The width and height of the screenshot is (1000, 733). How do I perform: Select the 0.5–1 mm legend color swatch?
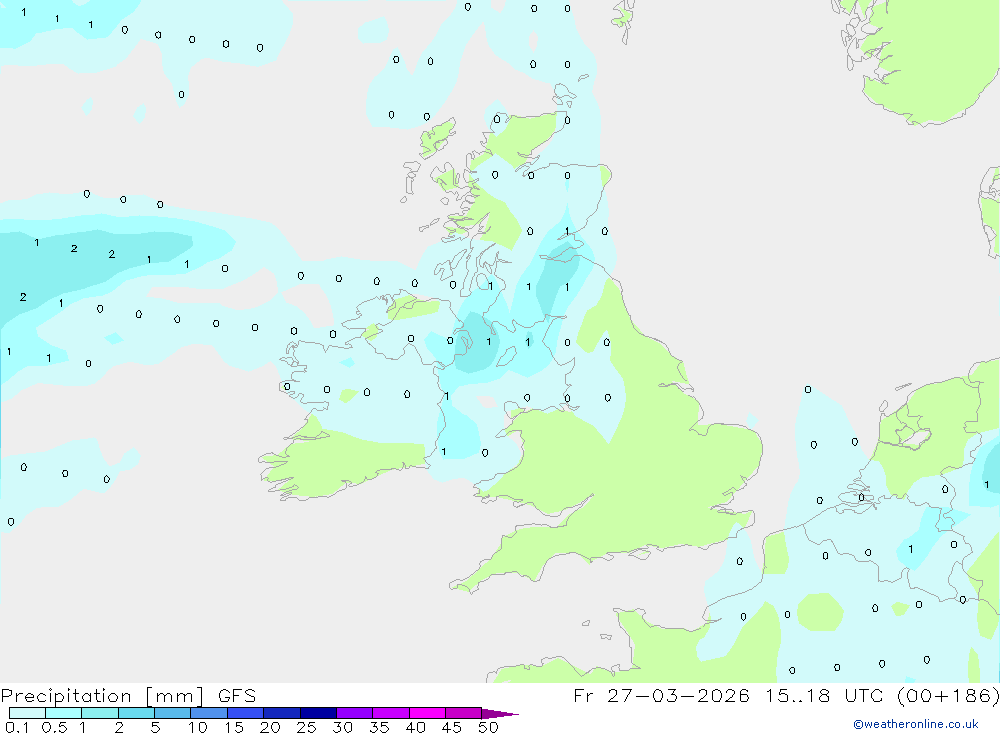click(x=64, y=713)
